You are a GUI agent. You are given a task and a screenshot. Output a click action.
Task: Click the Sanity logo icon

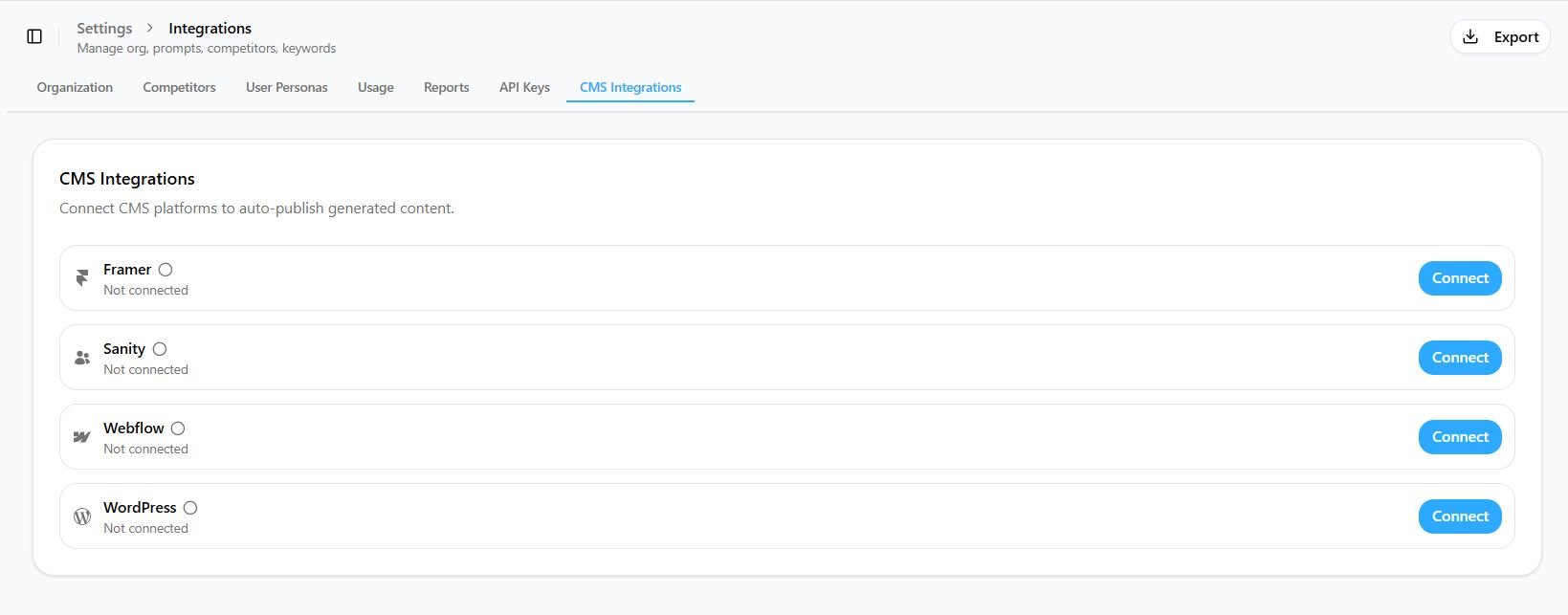(82, 358)
